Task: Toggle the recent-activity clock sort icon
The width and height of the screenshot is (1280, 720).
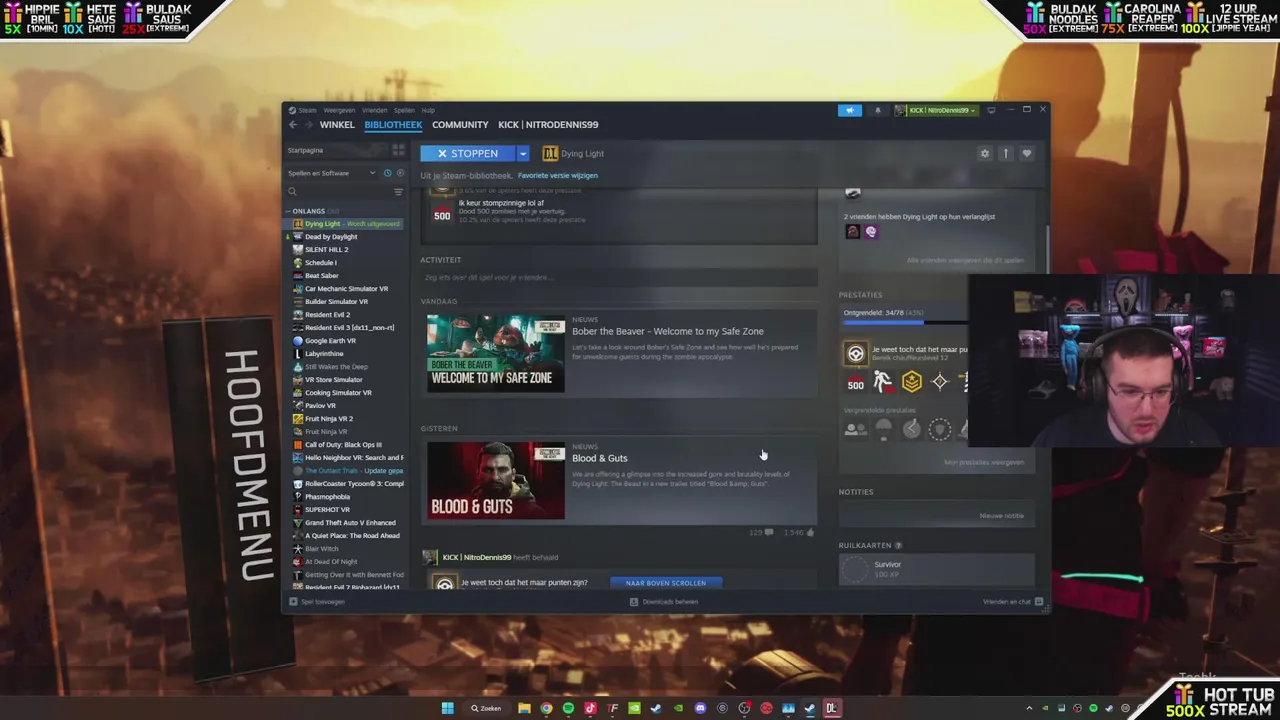Action: pos(387,173)
